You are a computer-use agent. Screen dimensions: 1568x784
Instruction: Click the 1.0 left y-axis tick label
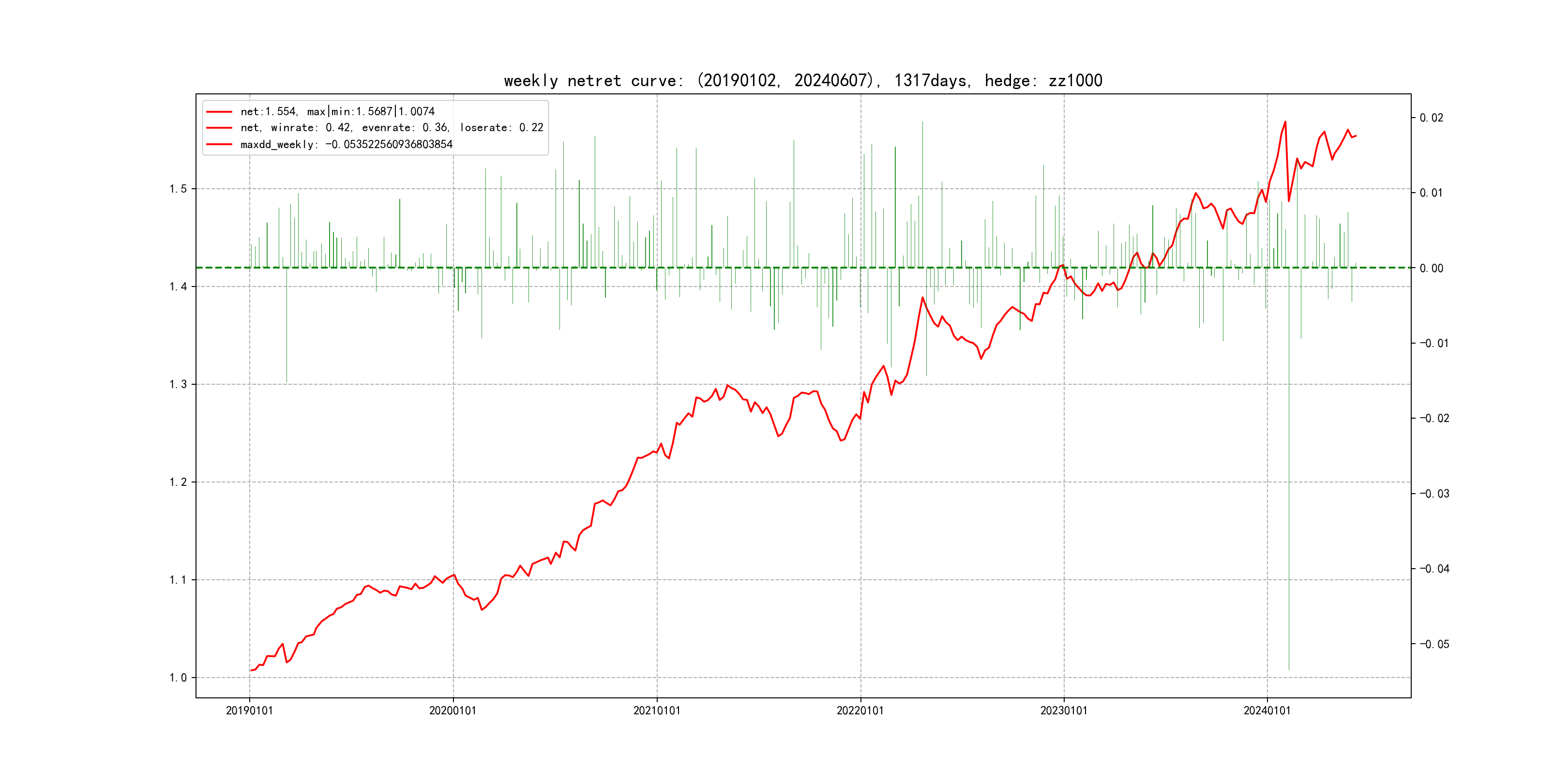[x=179, y=678]
